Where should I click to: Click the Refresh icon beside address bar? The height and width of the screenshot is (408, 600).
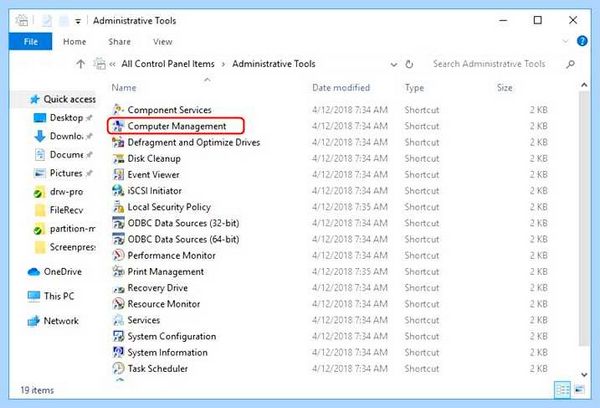409,64
